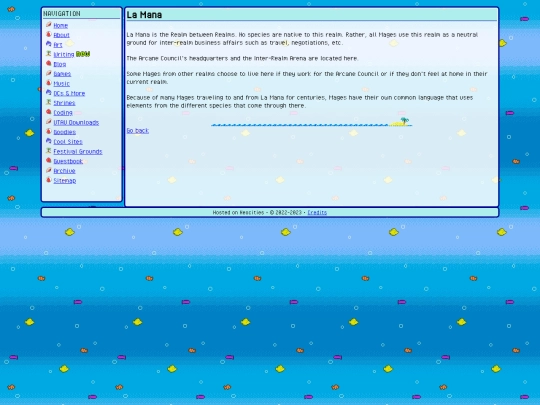540x405 pixels.
Task: Open the Writing navigation link
Action: (64, 54)
